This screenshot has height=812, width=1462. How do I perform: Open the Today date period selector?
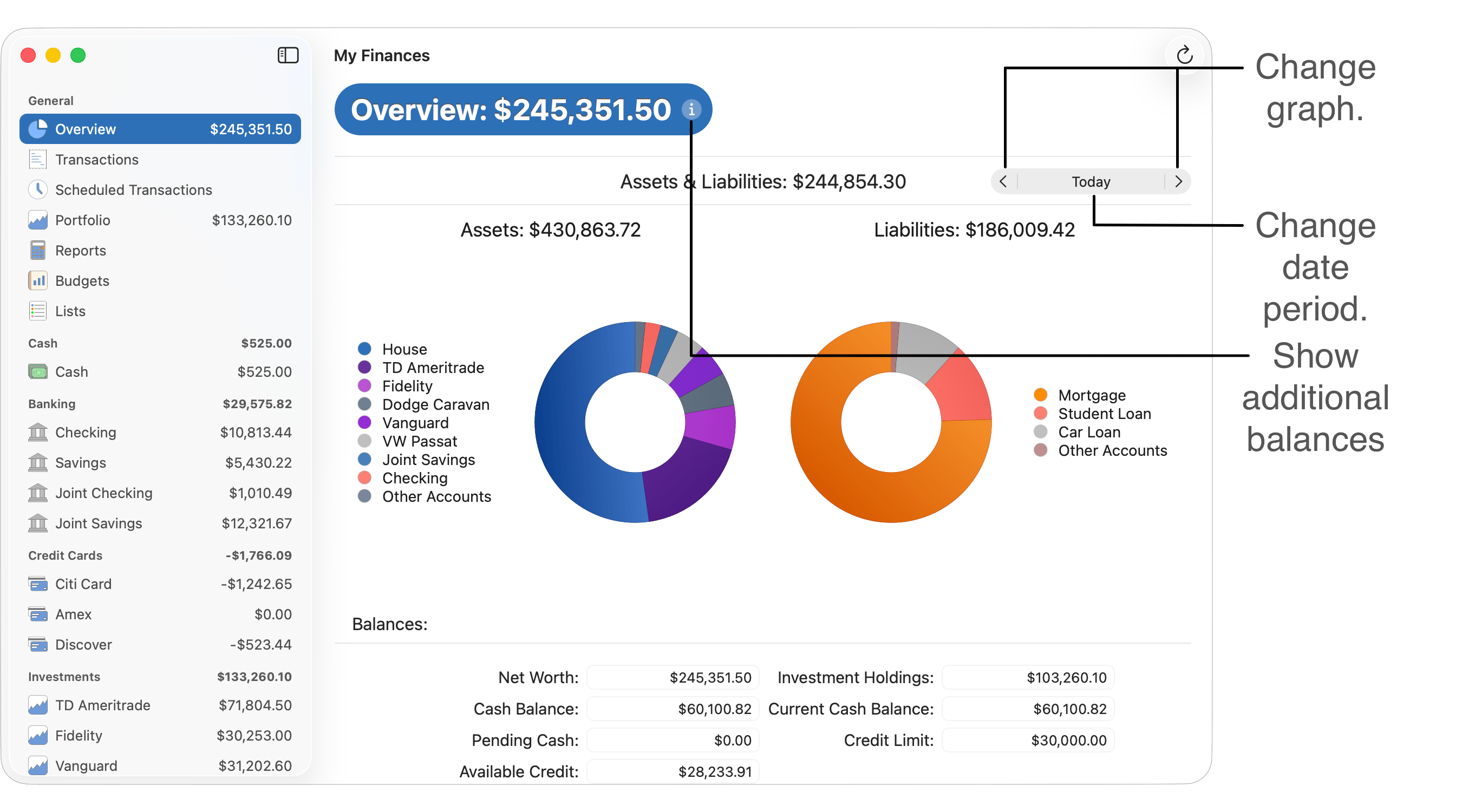click(1090, 181)
